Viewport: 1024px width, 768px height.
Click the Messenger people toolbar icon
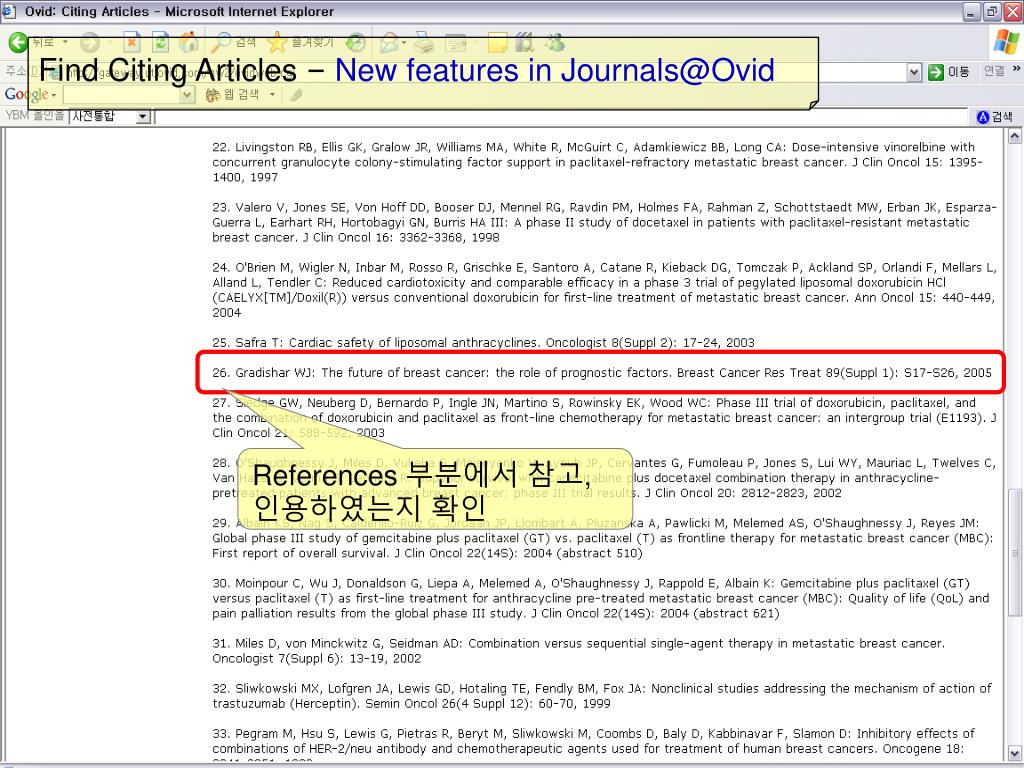tap(555, 43)
